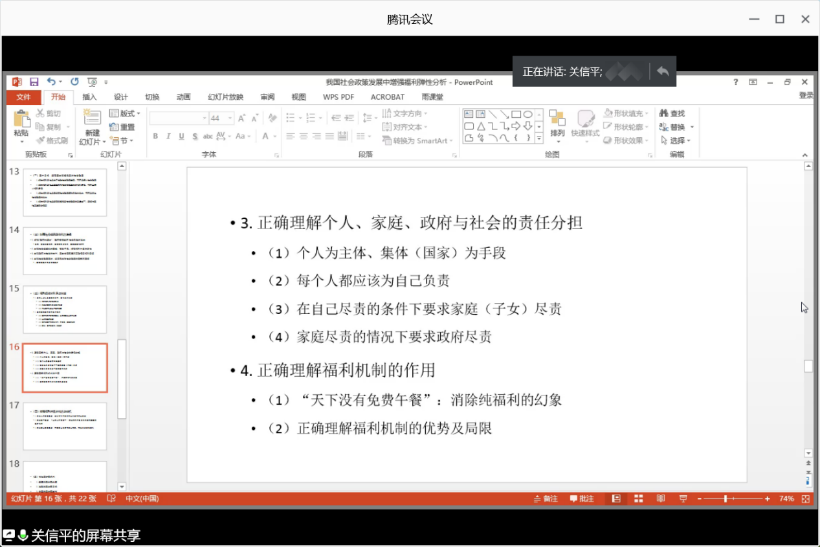Click the New Slide (新建幻灯片) icon

[x=92, y=122]
